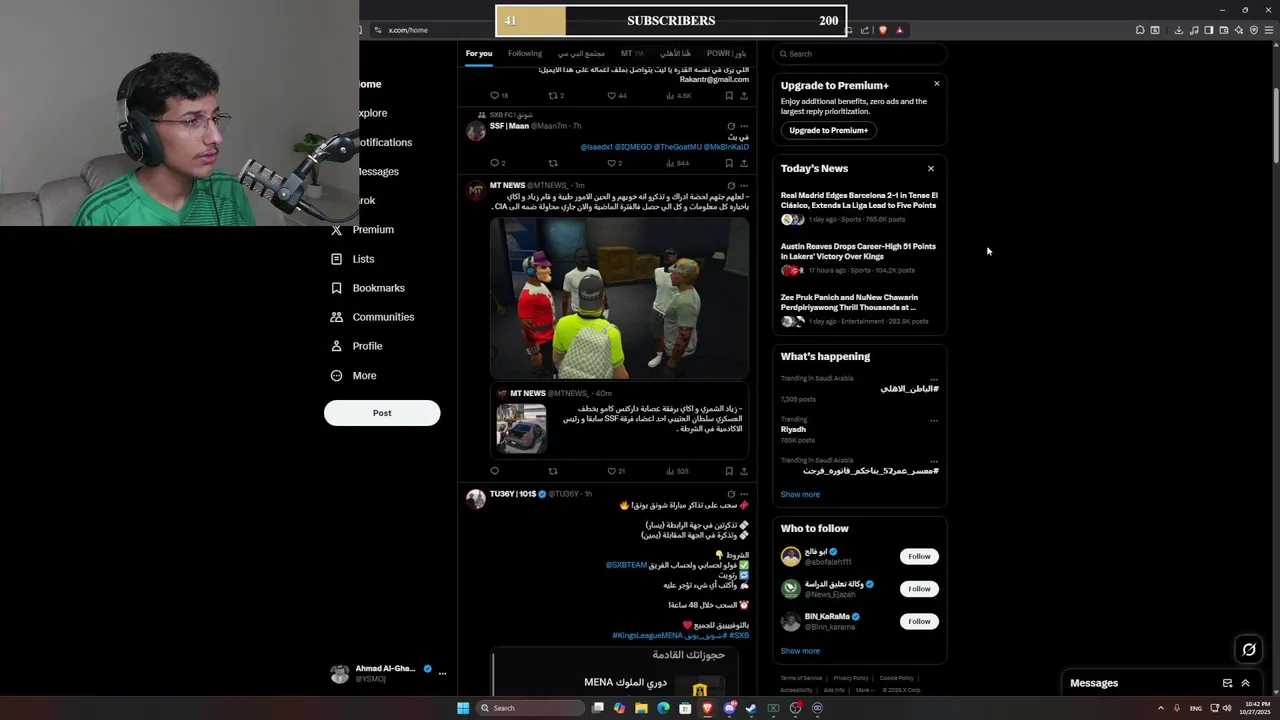The width and height of the screenshot is (1280, 720).
Task: Share the SSF | Maan post
Action: pos(743,163)
